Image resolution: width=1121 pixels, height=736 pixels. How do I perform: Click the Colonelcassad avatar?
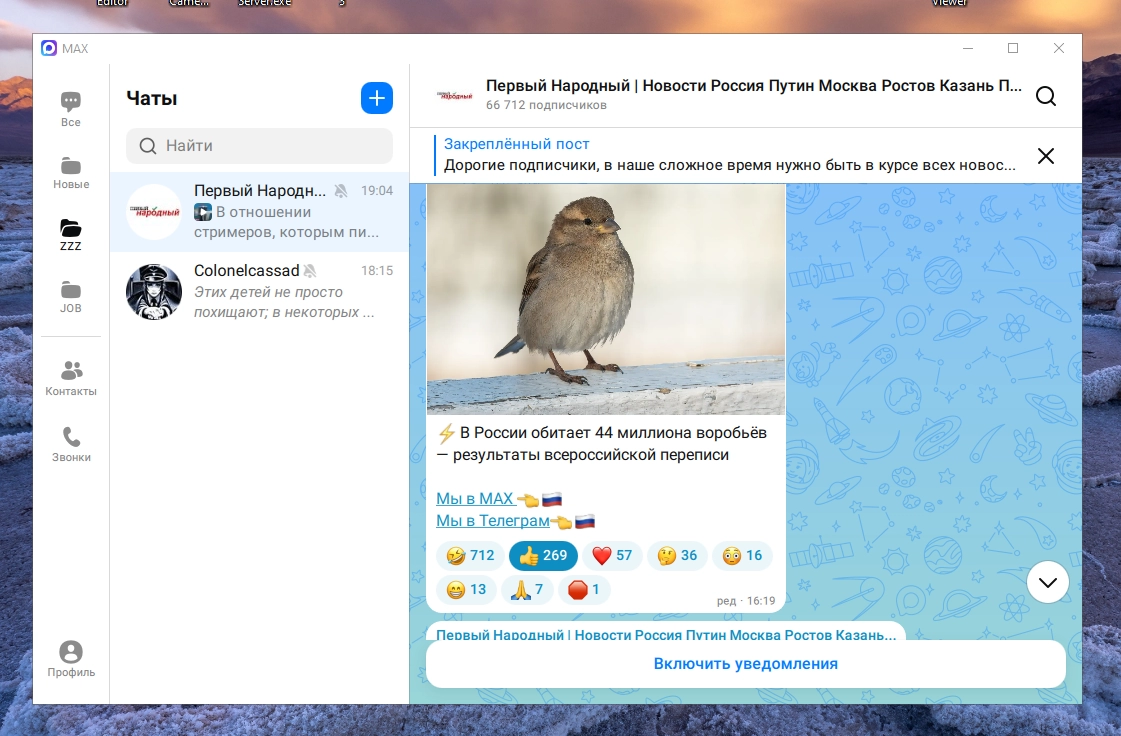tap(154, 292)
